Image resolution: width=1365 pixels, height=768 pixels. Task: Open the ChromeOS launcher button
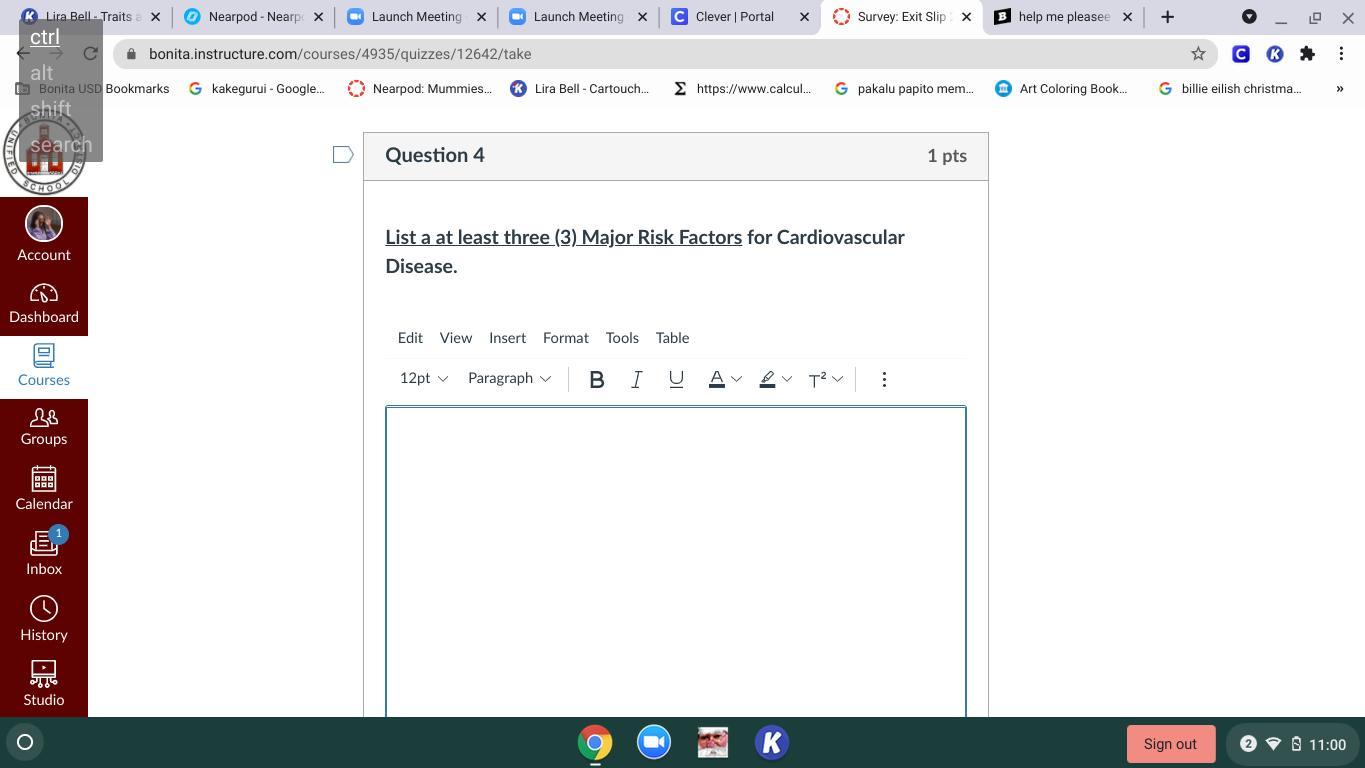(25, 742)
